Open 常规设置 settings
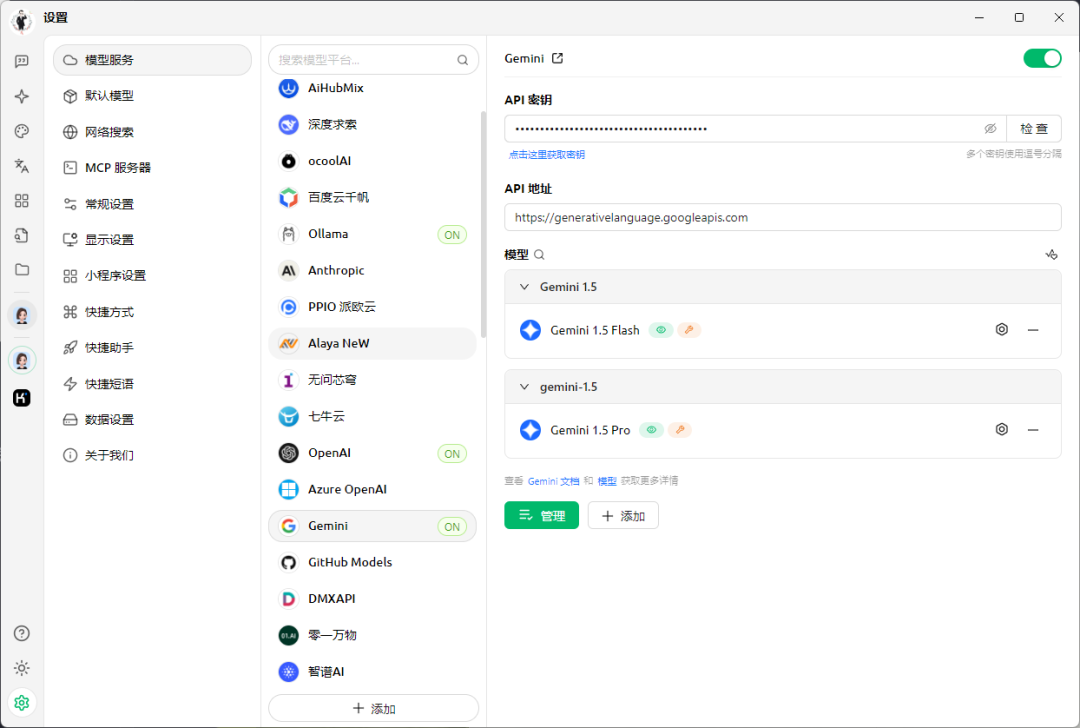This screenshot has height=728, width=1080. (x=152, y=204)
